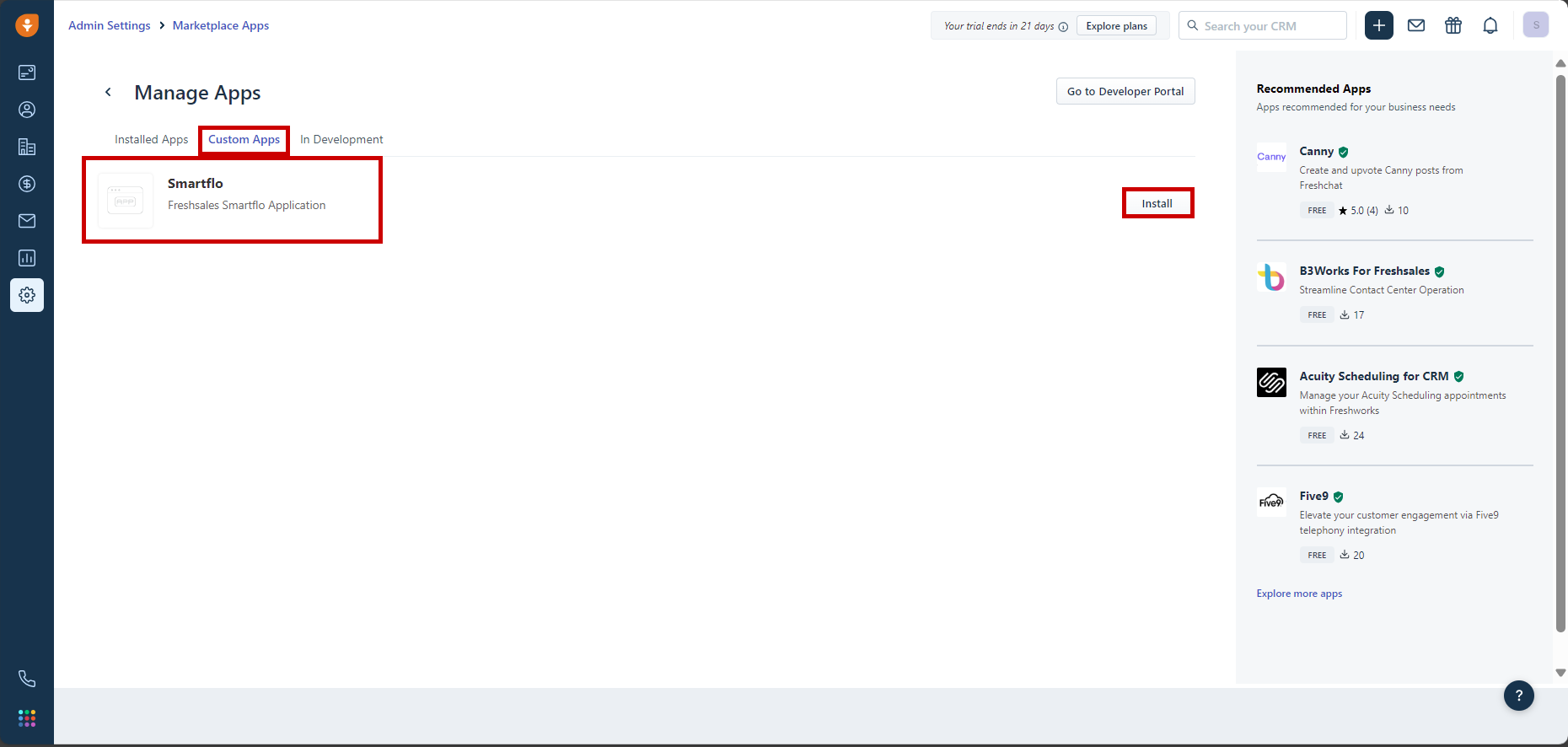Open the Acuity Scheduling for CRM title
Image resolution: width=1568 pixels, height=747 pixels.
click(1374, 376)
